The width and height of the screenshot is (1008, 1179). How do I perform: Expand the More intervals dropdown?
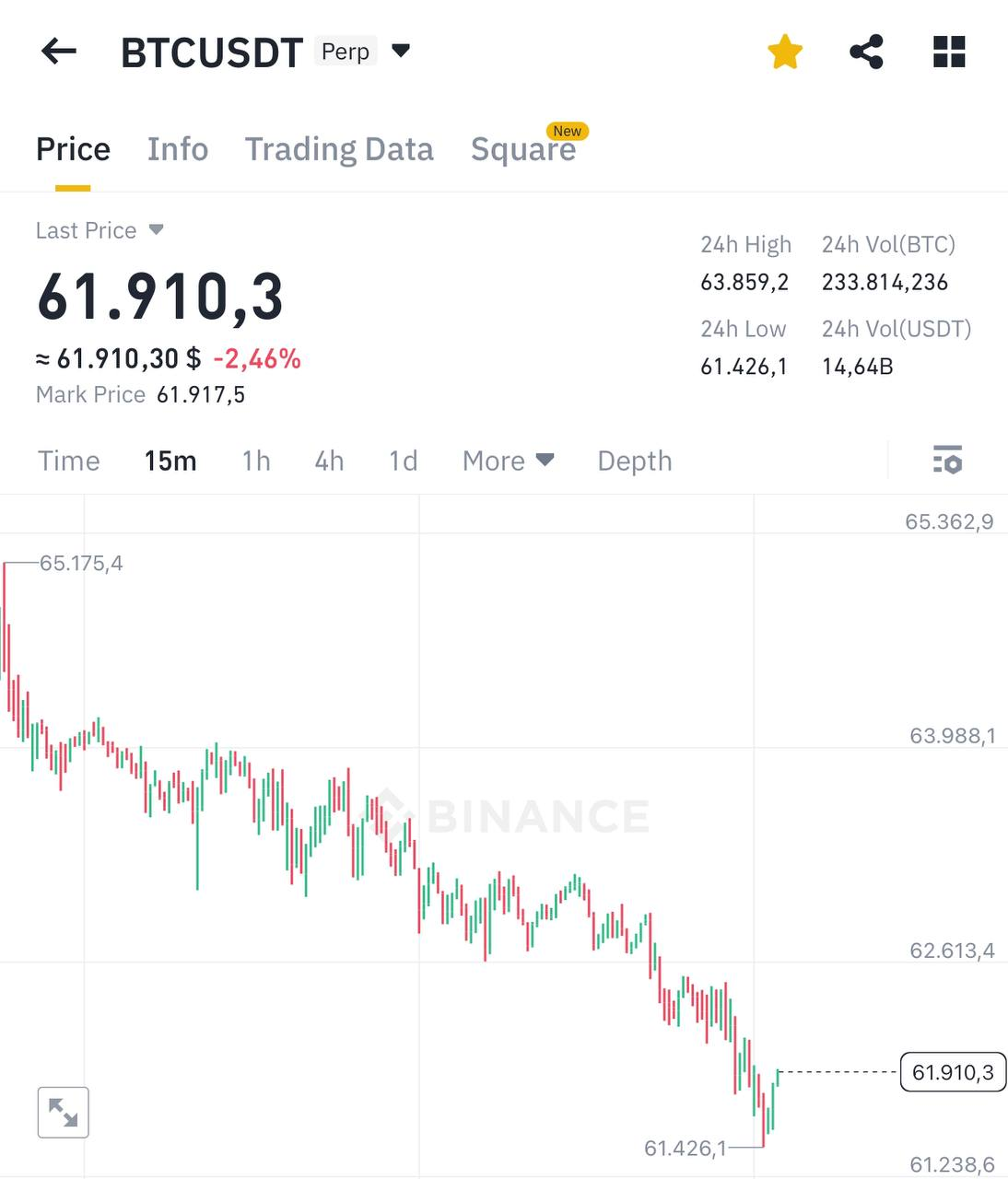click(508, 461)
